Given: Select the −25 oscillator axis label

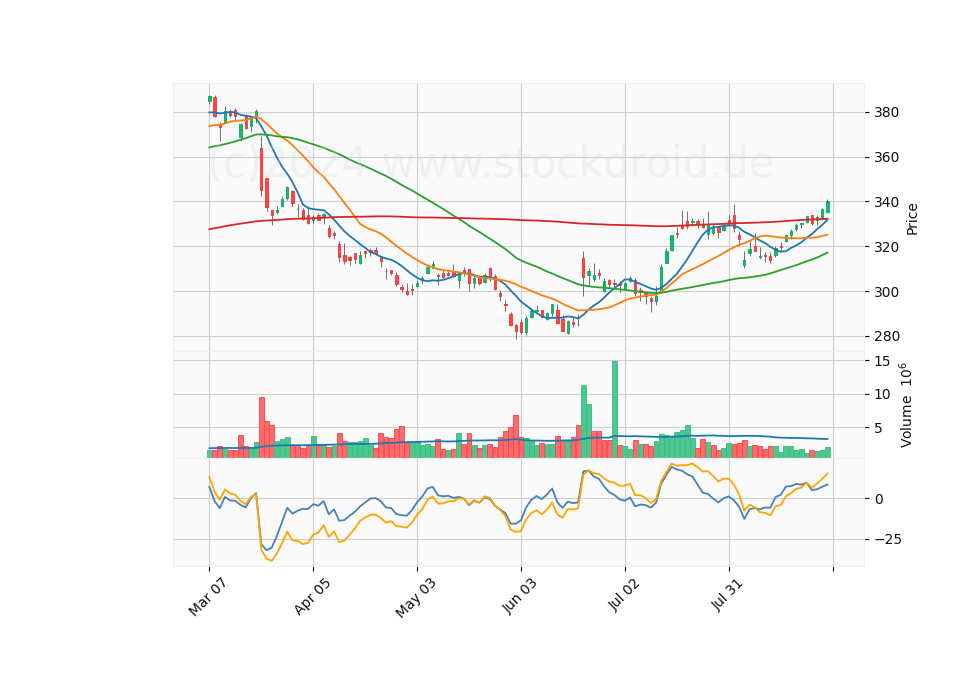Looking at the screenshot, I should (x=888, y=539).
